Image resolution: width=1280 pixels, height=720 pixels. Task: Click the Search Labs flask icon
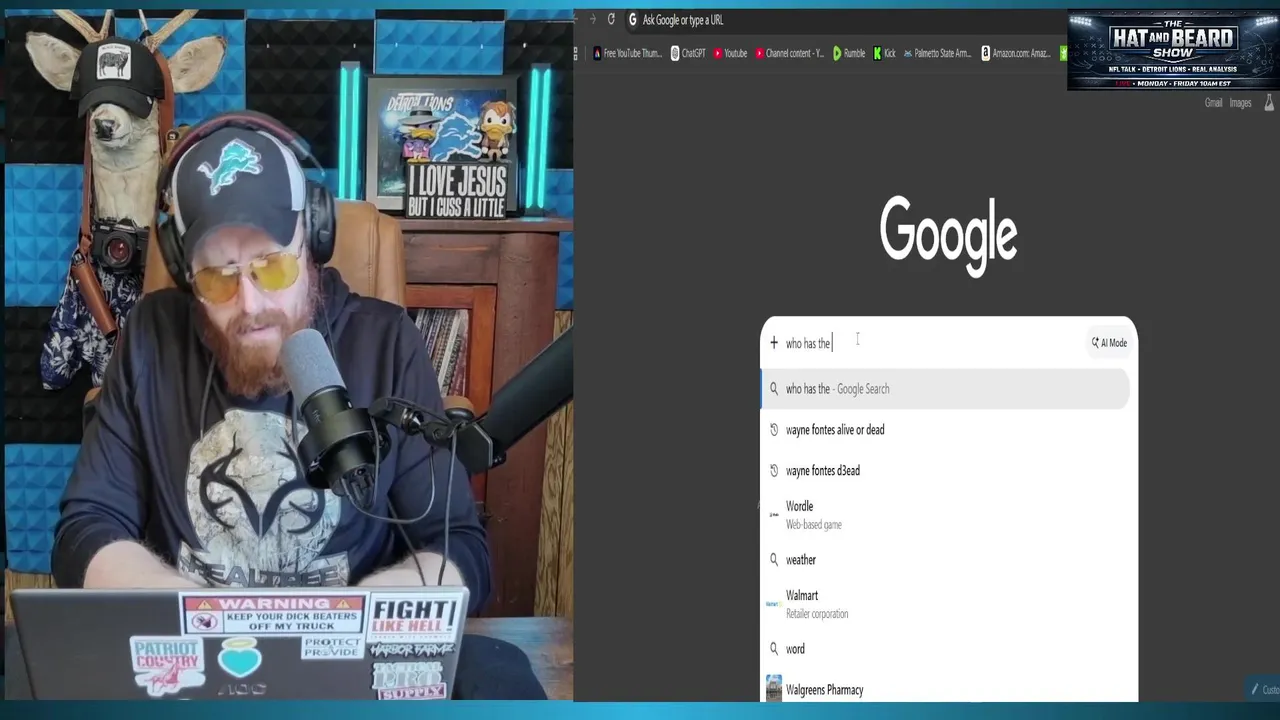1269,102
